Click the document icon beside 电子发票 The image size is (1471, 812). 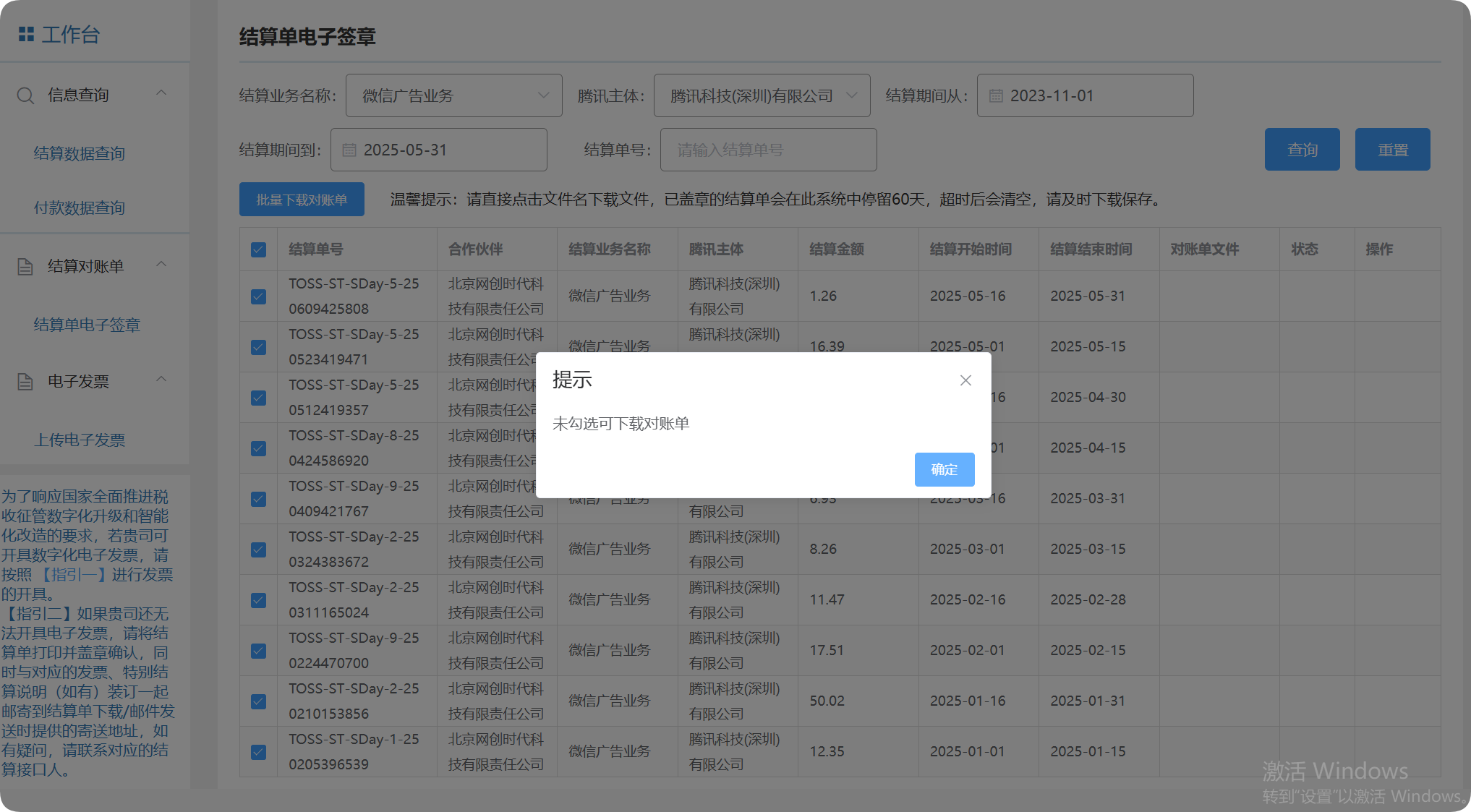(25, 382)
